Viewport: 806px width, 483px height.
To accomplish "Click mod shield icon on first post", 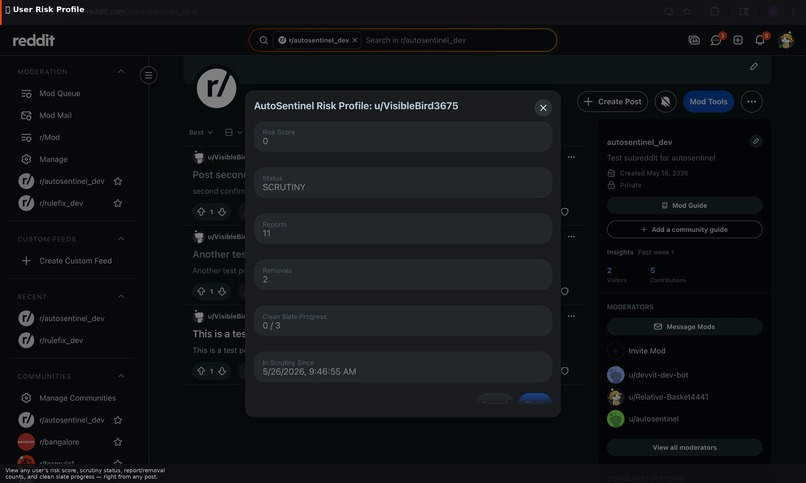I will 564,212.
